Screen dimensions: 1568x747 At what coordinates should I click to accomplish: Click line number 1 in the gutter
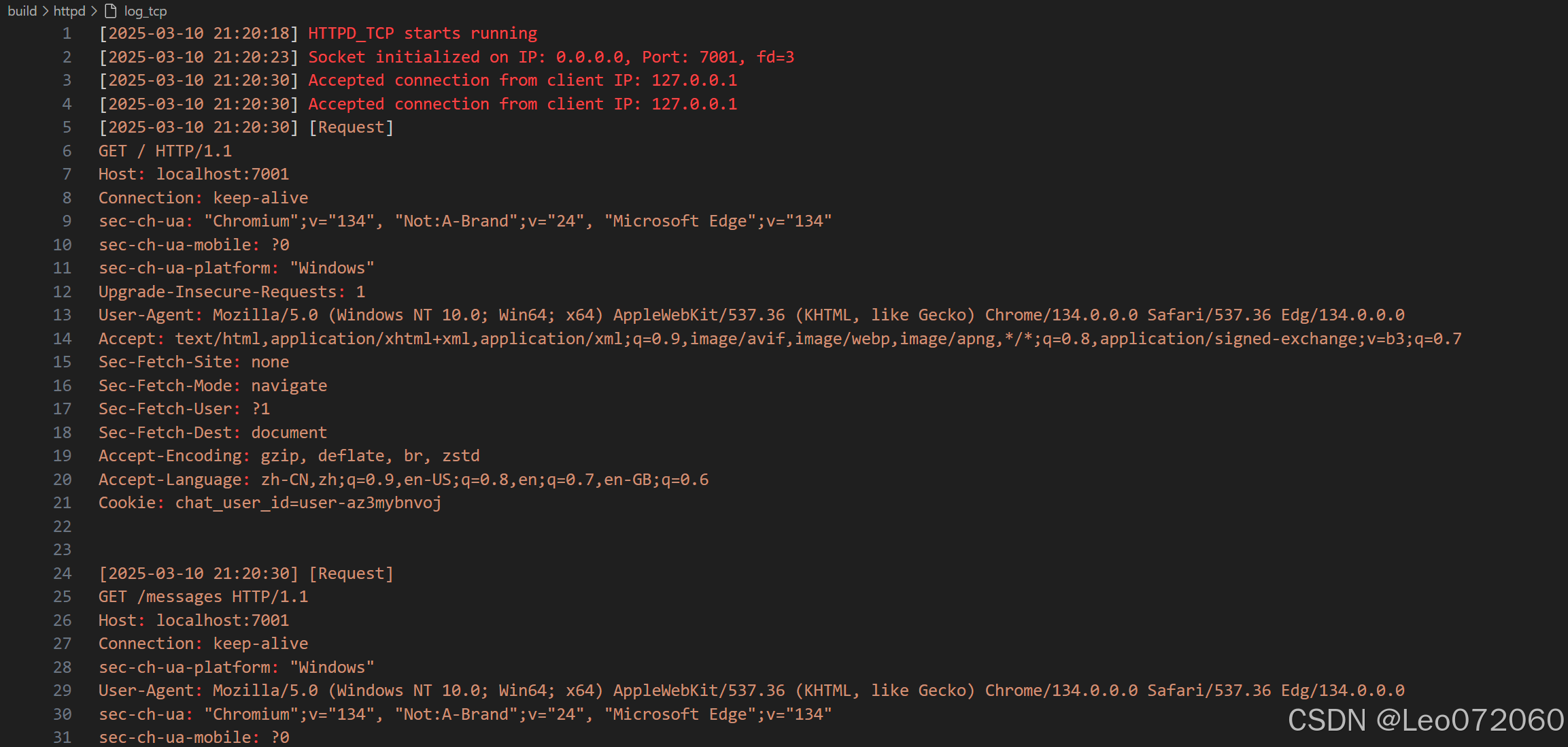pyautogui.click(x=67, y=33)
